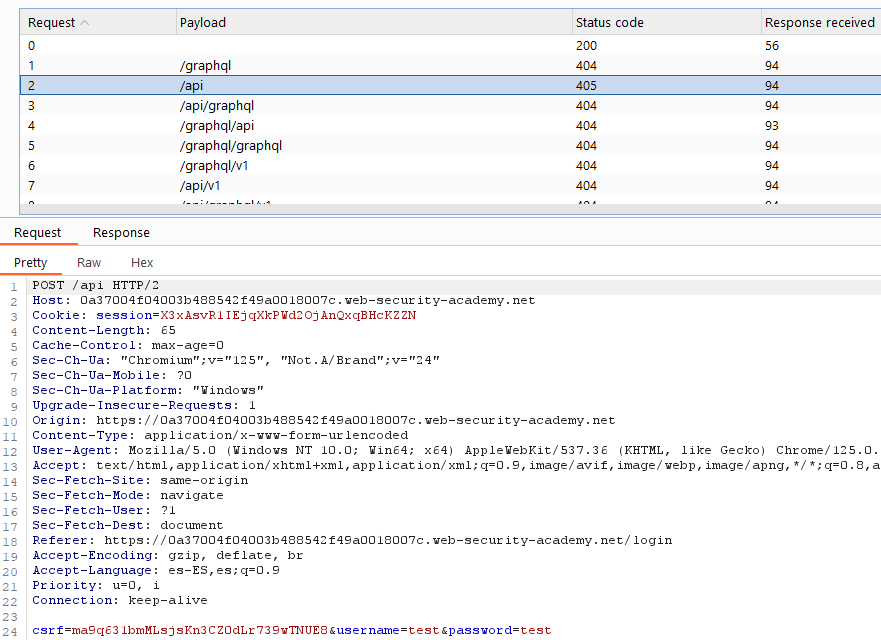This screenshot has height=640, width=881.
Task: Click the Origin header line
Action: click(x=324, y=421)
